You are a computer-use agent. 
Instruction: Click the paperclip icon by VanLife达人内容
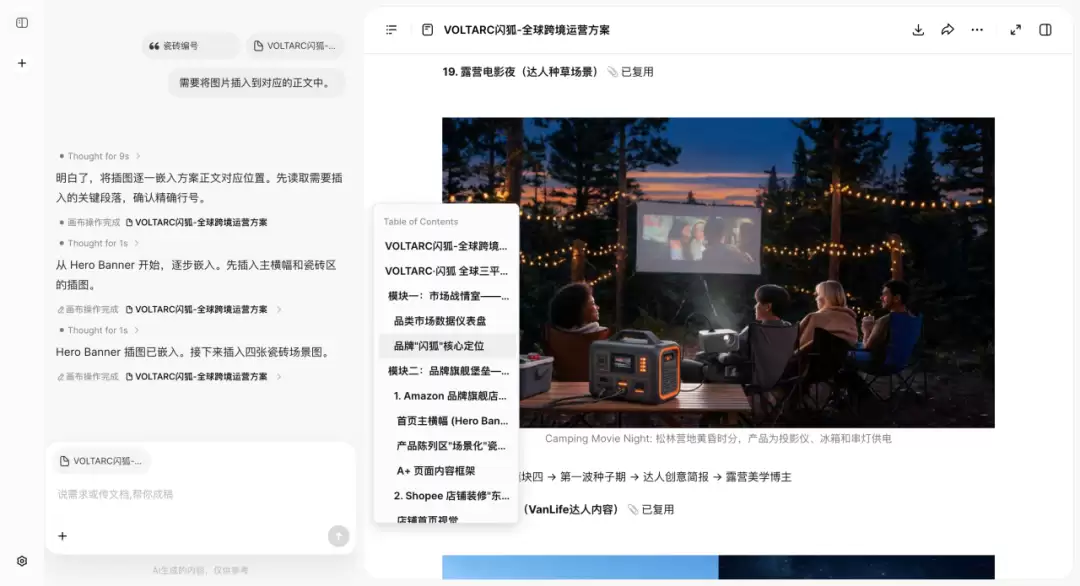pyautogui.click(x=633, y=510)
